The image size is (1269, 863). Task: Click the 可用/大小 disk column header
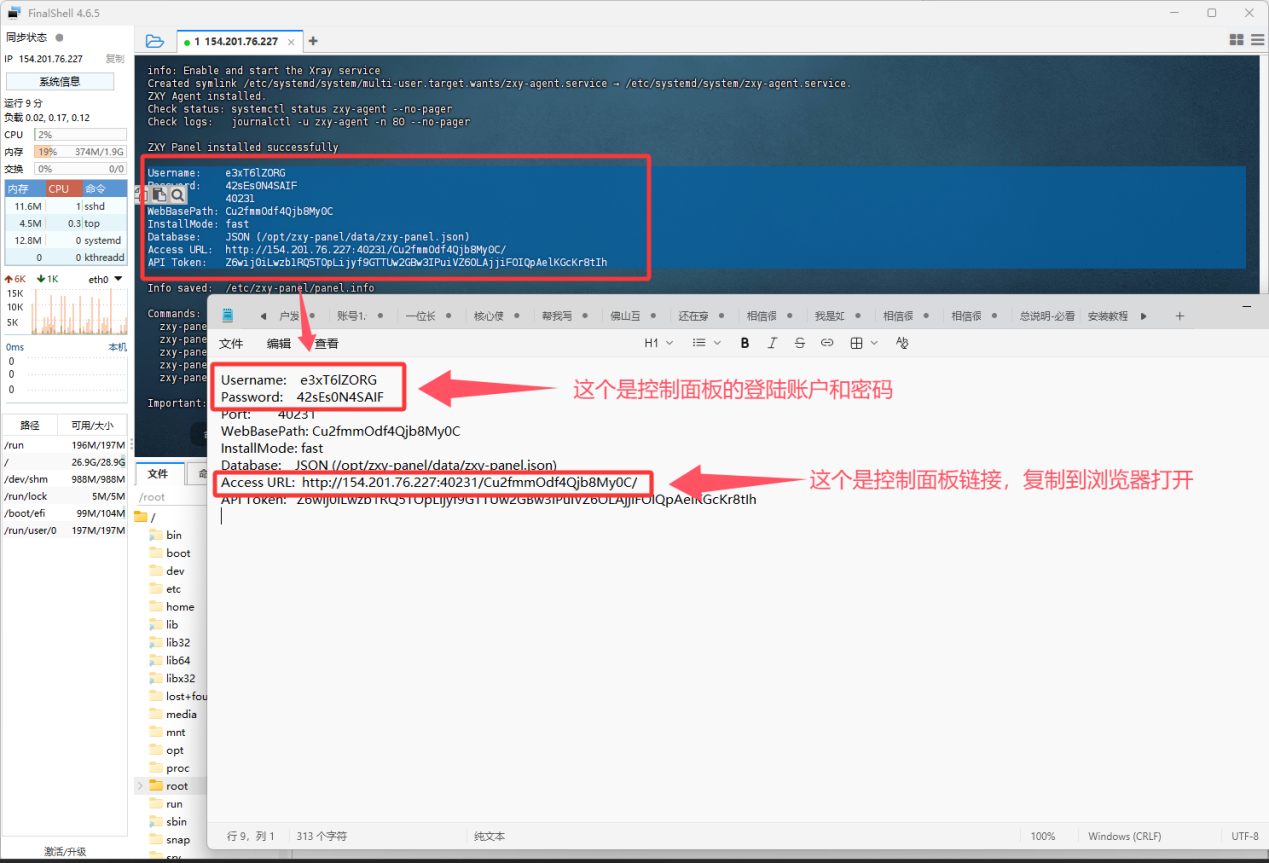point(92,425)
